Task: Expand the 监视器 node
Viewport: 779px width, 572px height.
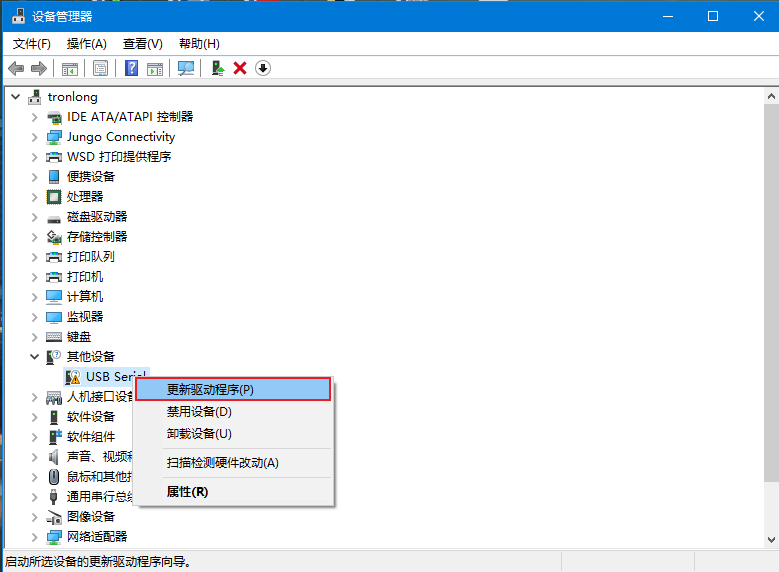Action: point(34,317)
